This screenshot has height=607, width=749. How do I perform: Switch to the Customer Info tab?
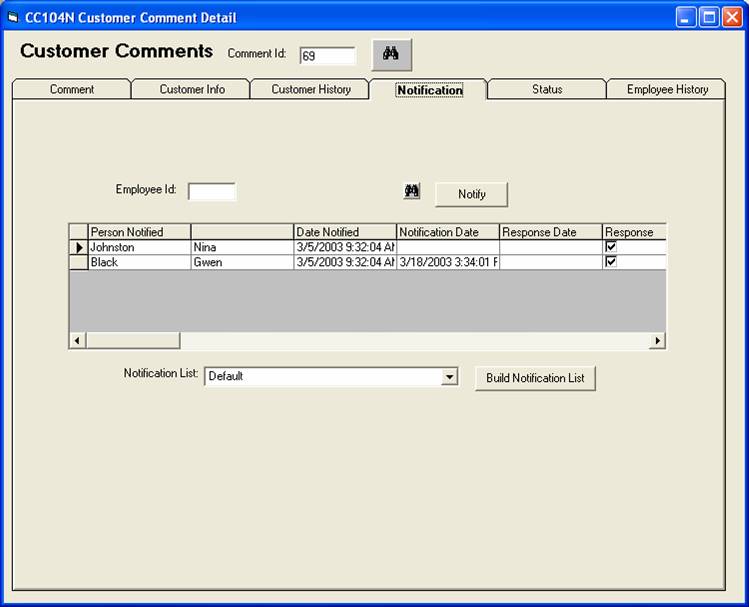click(192, 89)
